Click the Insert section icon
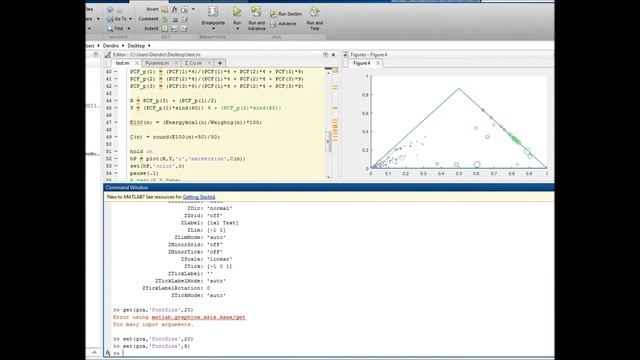 (164, 9)
